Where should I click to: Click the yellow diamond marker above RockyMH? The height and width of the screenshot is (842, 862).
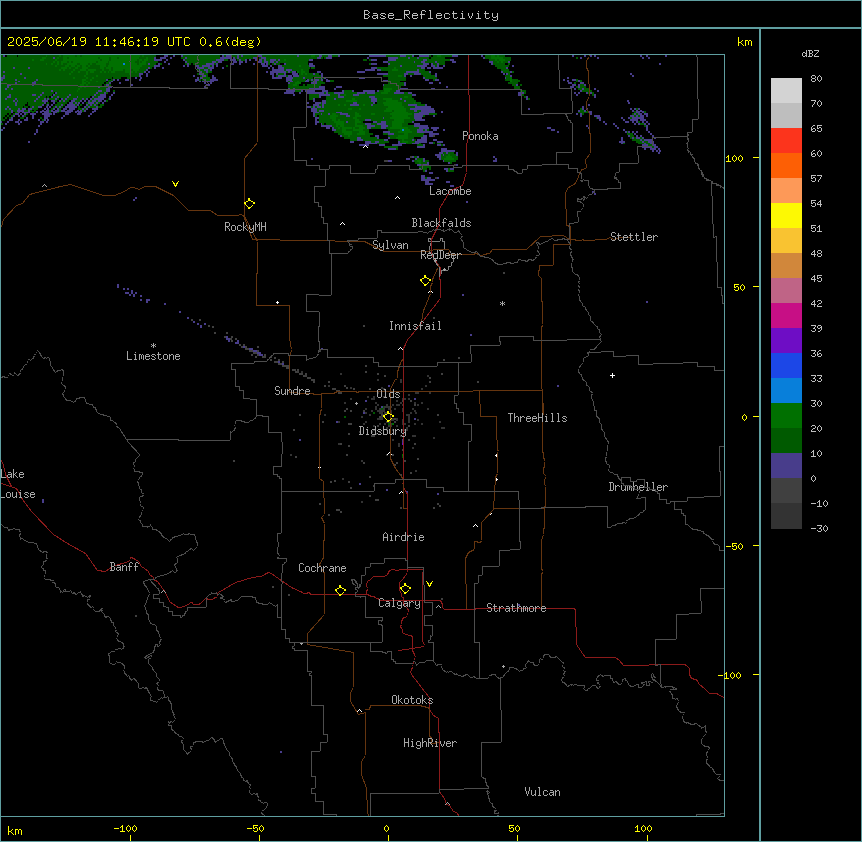249,204
